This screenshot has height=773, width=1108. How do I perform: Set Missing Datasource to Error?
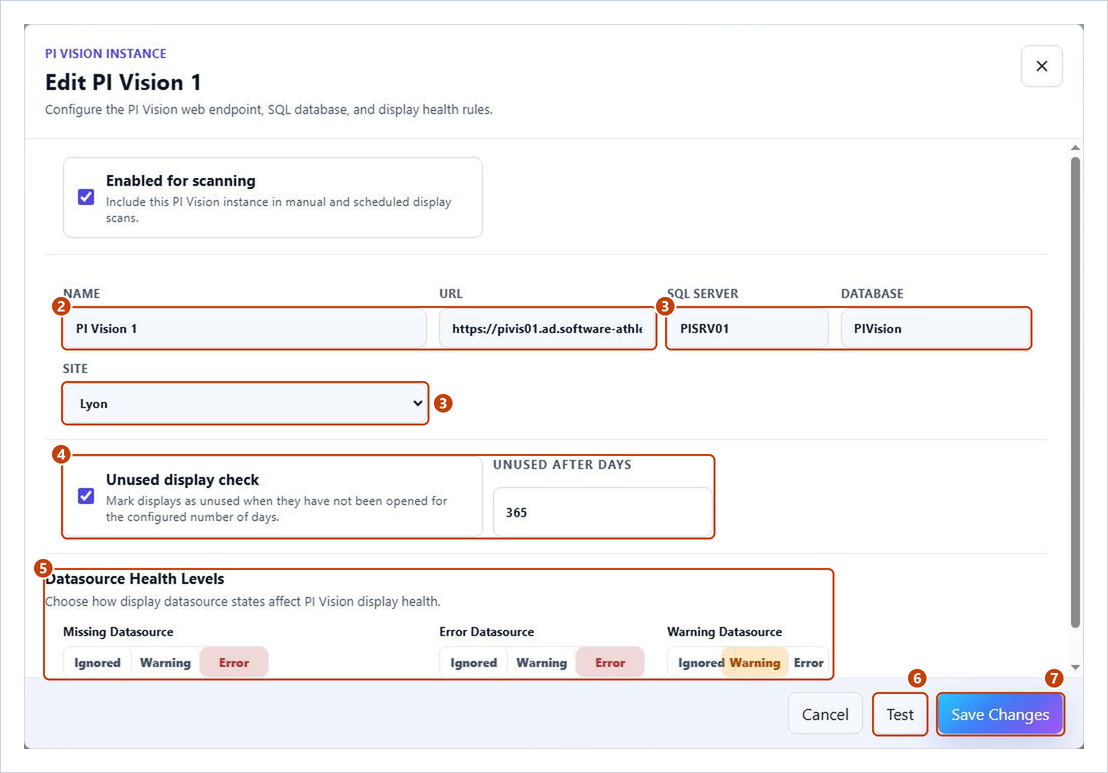tap(234, 663)
